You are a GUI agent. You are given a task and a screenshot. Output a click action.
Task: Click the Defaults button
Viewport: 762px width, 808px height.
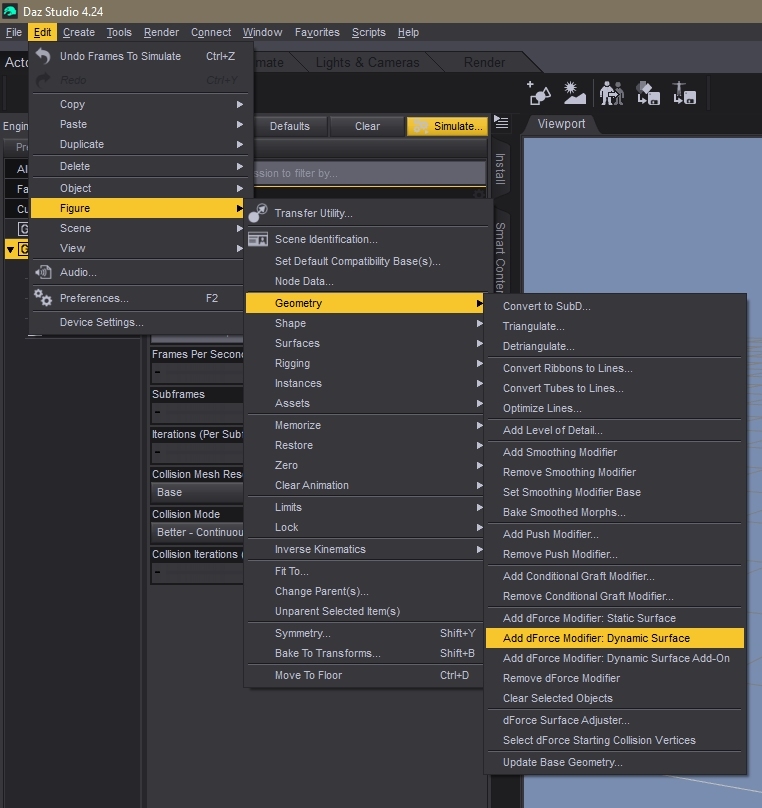(x=290, y=126)
